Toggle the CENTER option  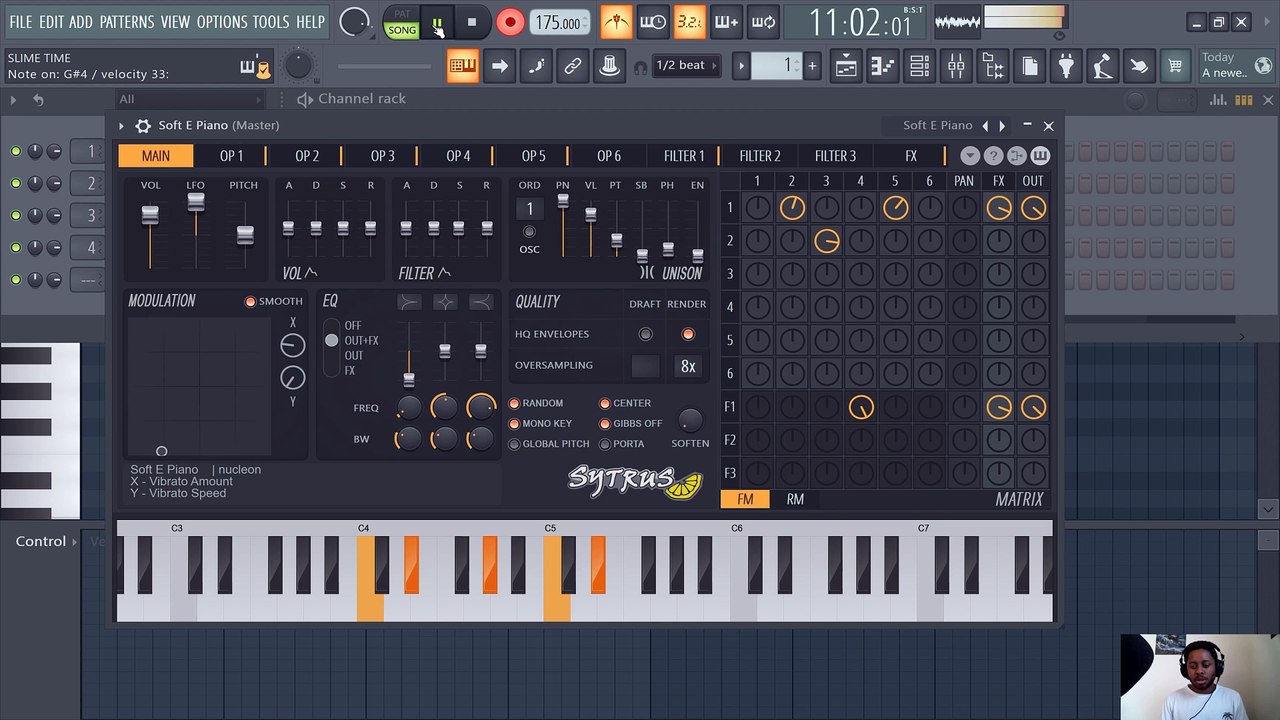coord(625,403)
